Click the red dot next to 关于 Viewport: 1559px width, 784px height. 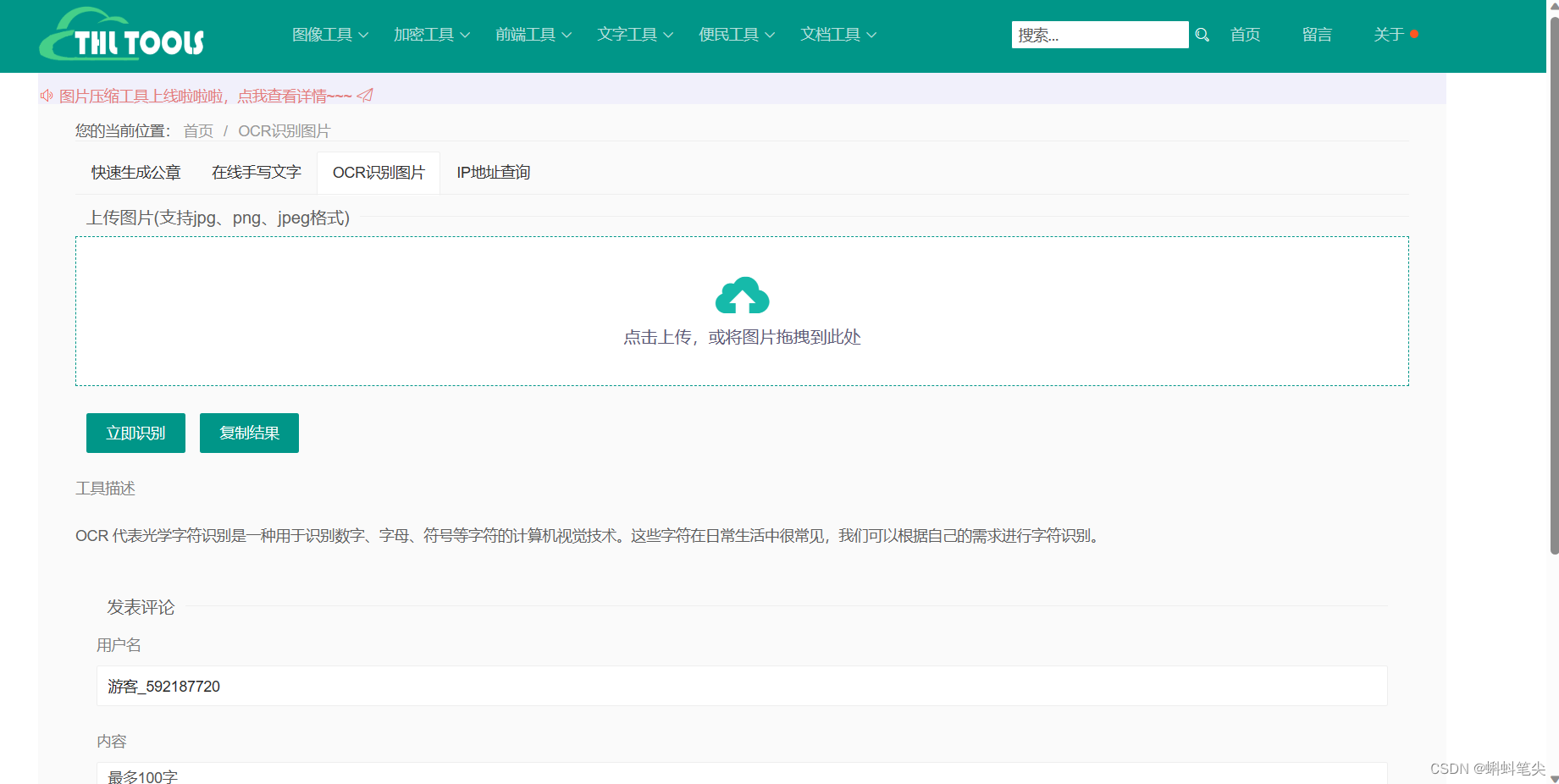point(1414,34)
